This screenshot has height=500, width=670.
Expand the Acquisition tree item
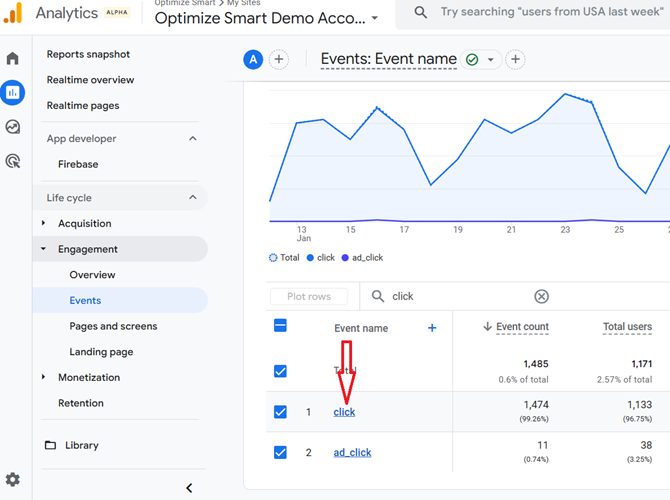click(x=43, y=223)
